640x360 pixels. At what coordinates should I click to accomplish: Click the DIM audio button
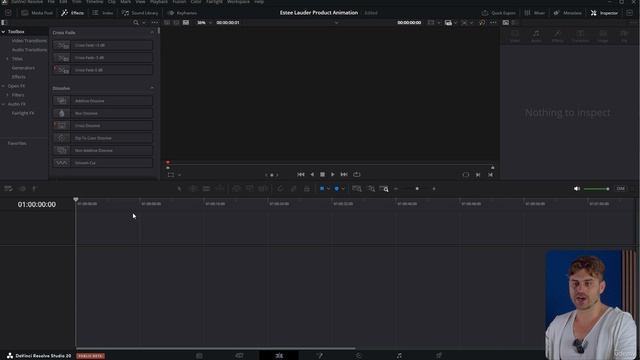pyautogui.click(x=620, y=189)
